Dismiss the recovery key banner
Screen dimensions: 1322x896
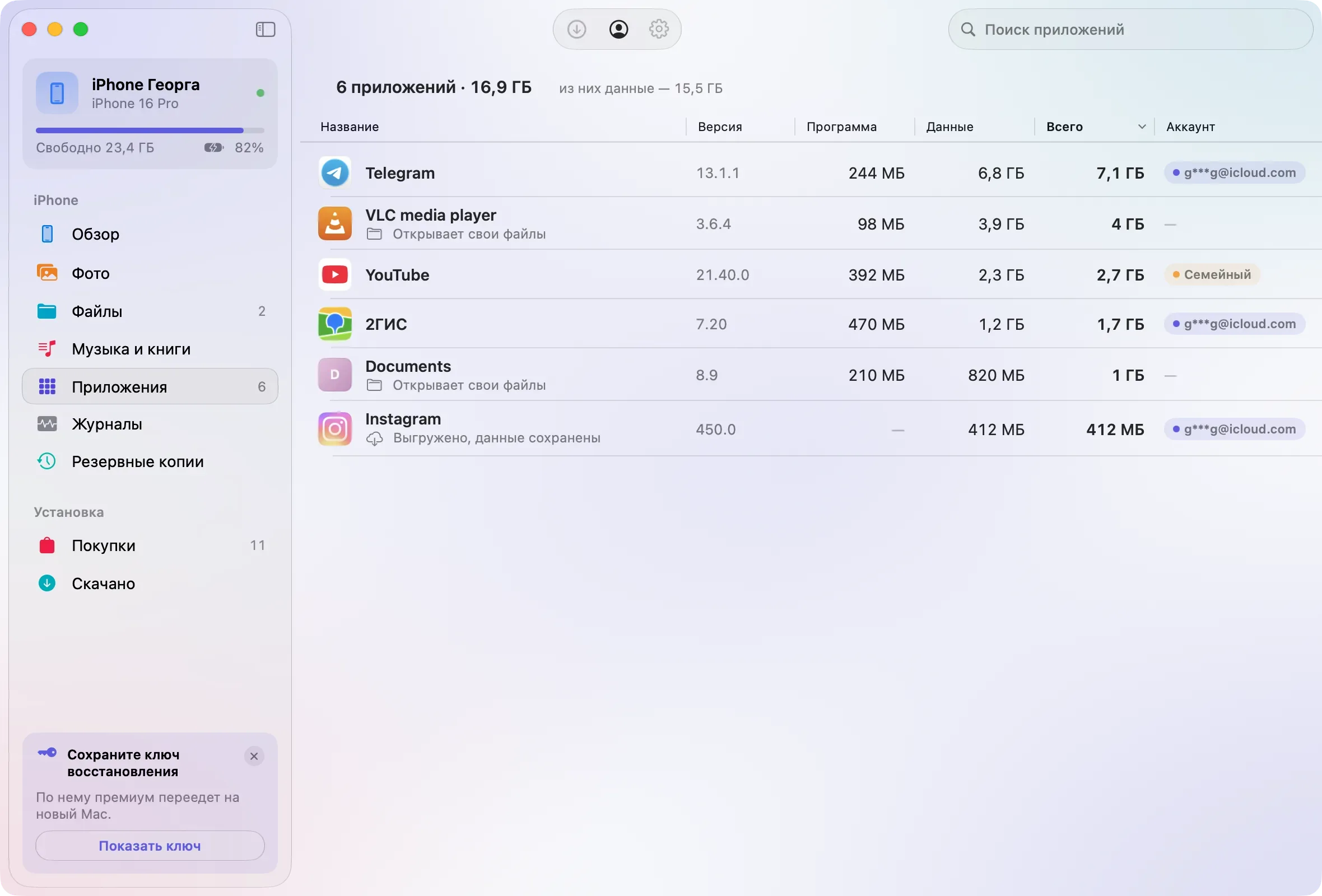coord(254,755)
